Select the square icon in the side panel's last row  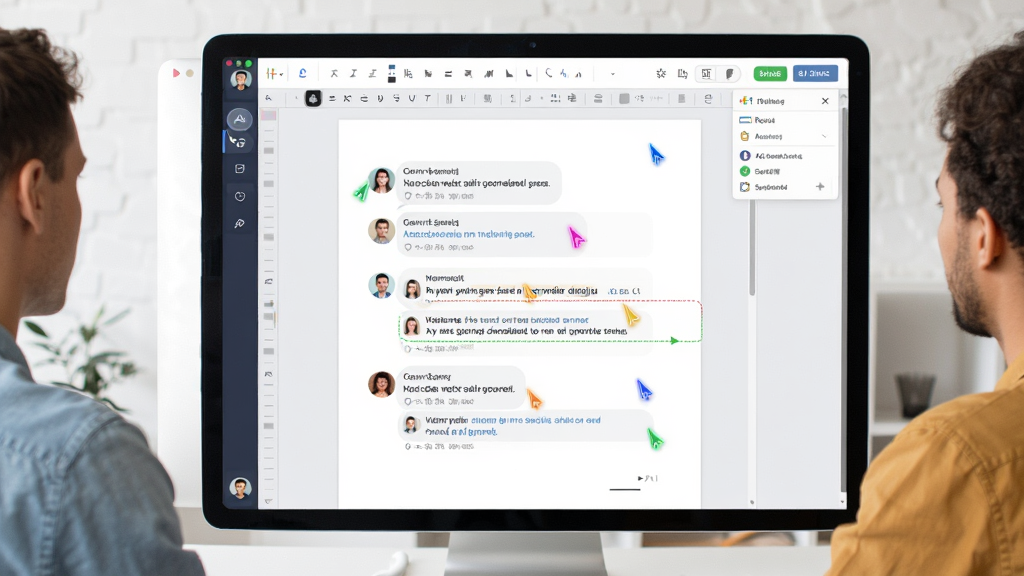tap(744, 187)
